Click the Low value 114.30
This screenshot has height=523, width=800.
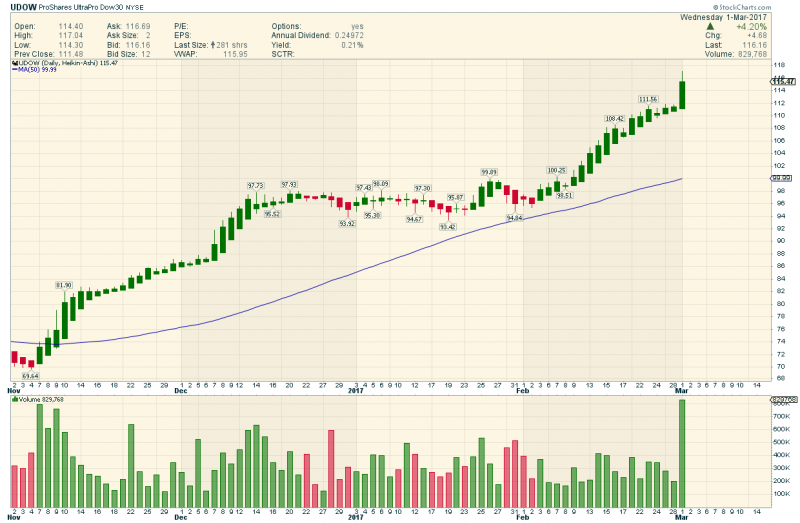[x=71, y=45]
